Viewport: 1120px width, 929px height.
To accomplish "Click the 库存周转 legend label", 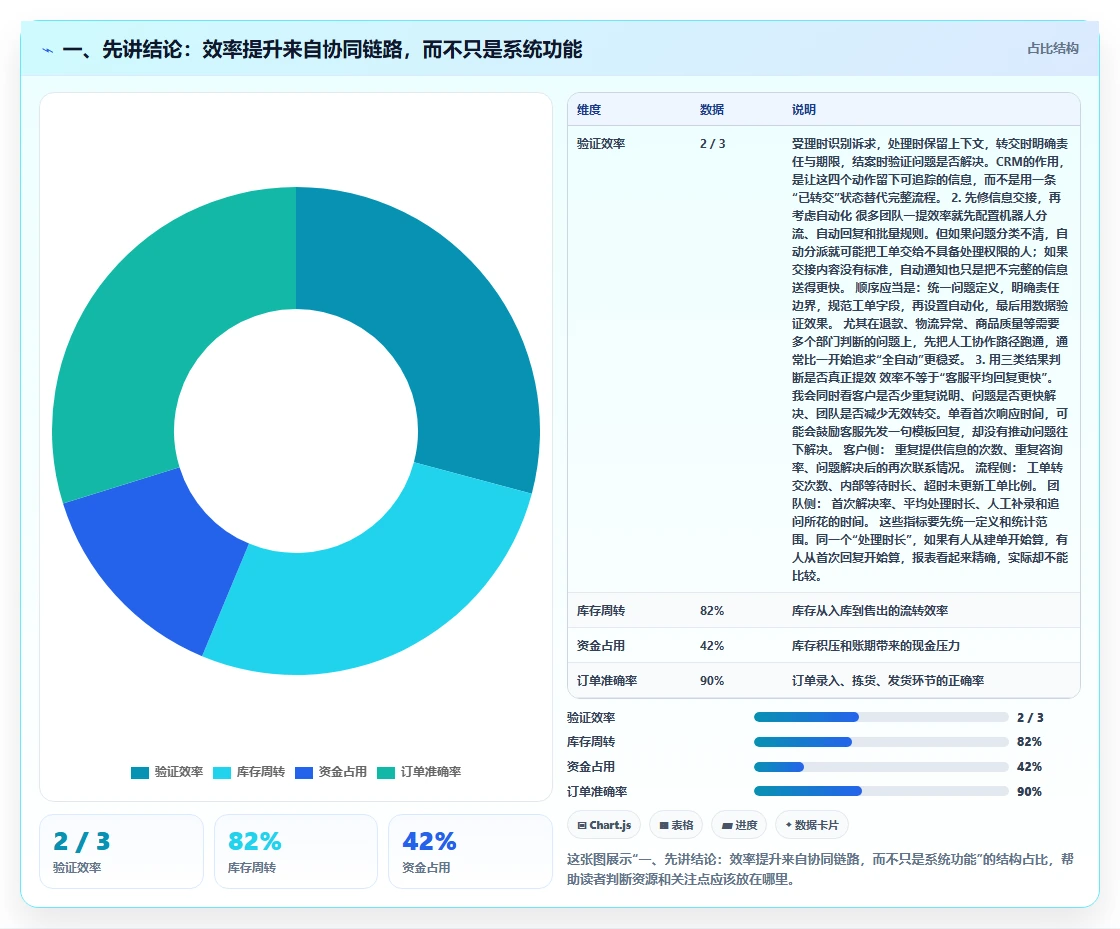I will pyautogui.click(x=261, y=772).
